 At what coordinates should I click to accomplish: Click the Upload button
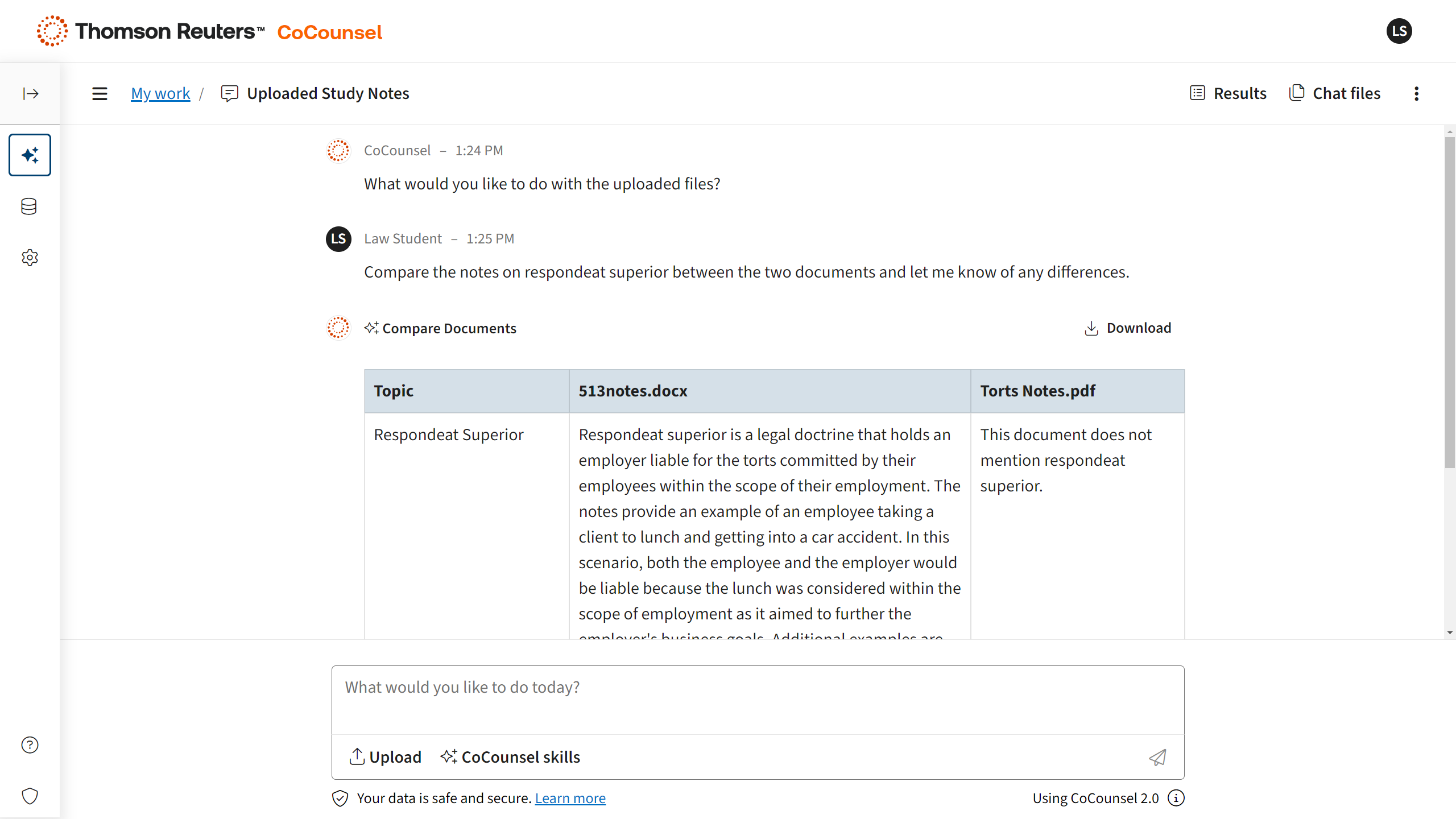click(385, 757)
